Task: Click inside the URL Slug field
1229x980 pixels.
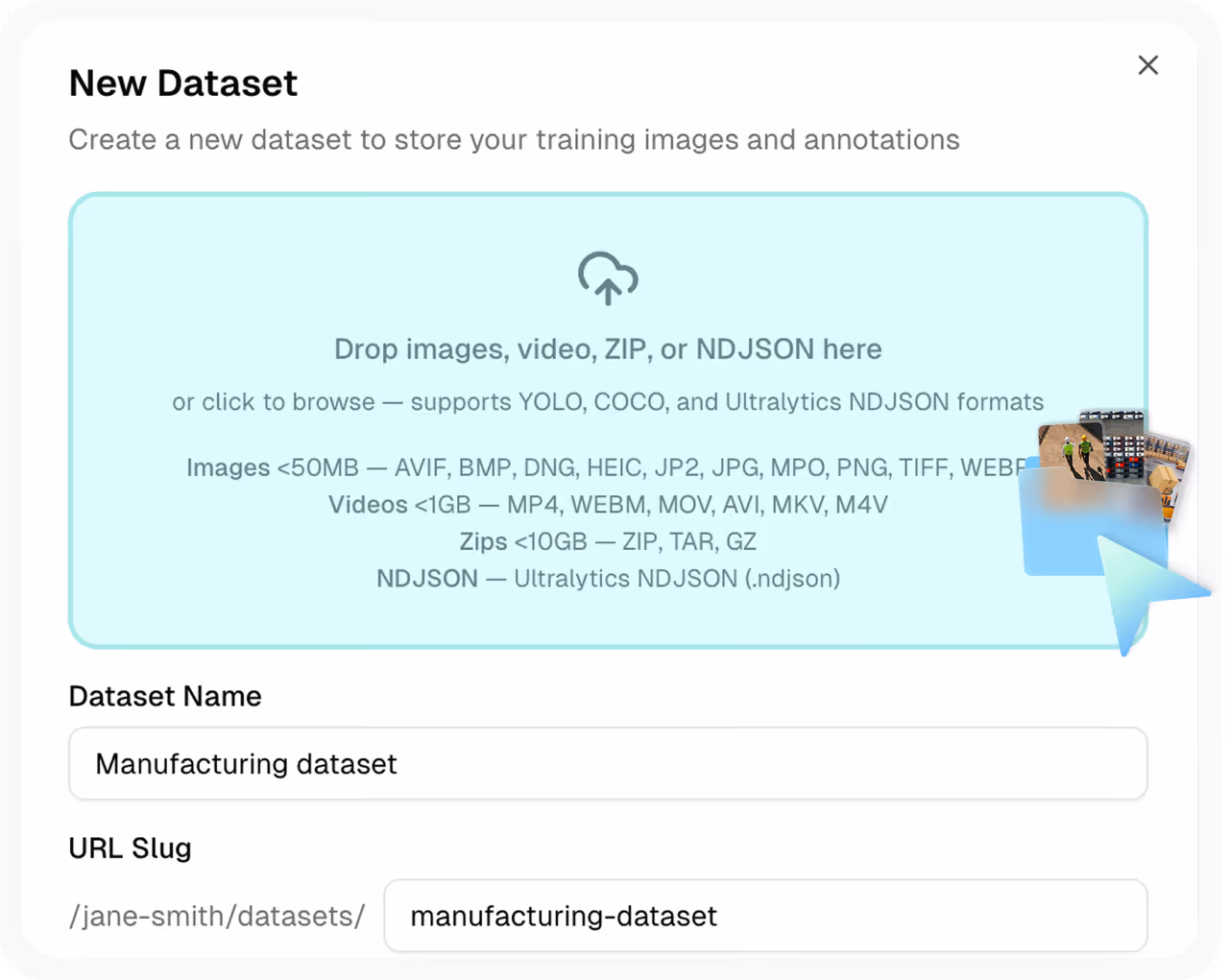Action: click(765, 916)
